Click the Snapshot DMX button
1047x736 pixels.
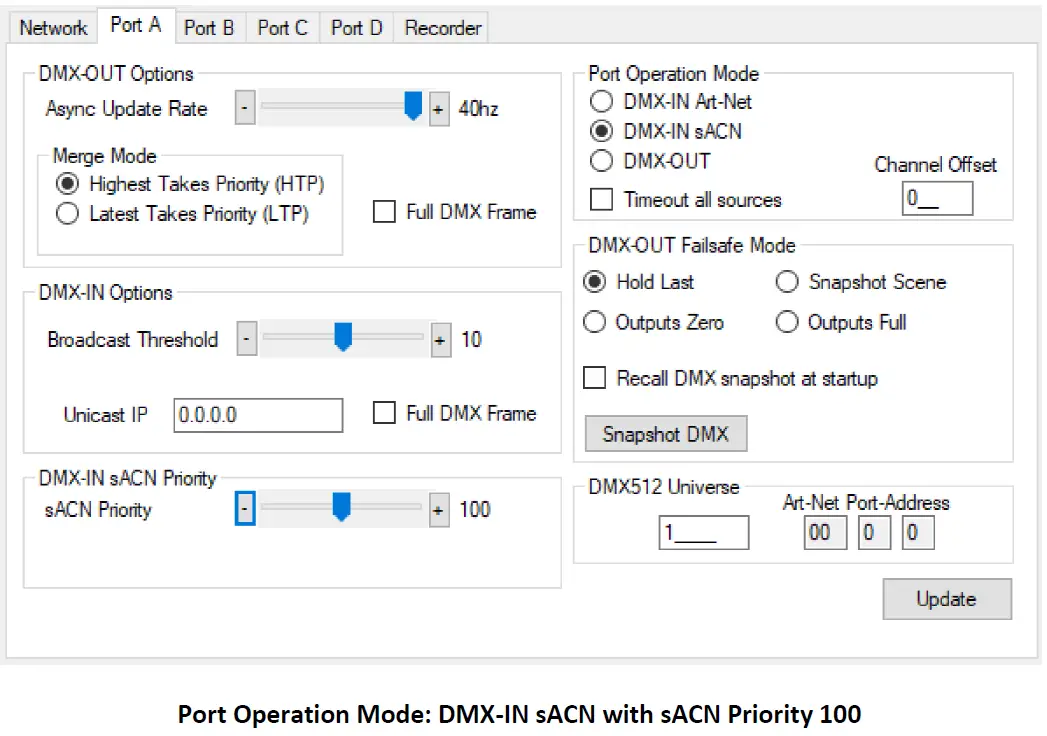pos(665,433)
